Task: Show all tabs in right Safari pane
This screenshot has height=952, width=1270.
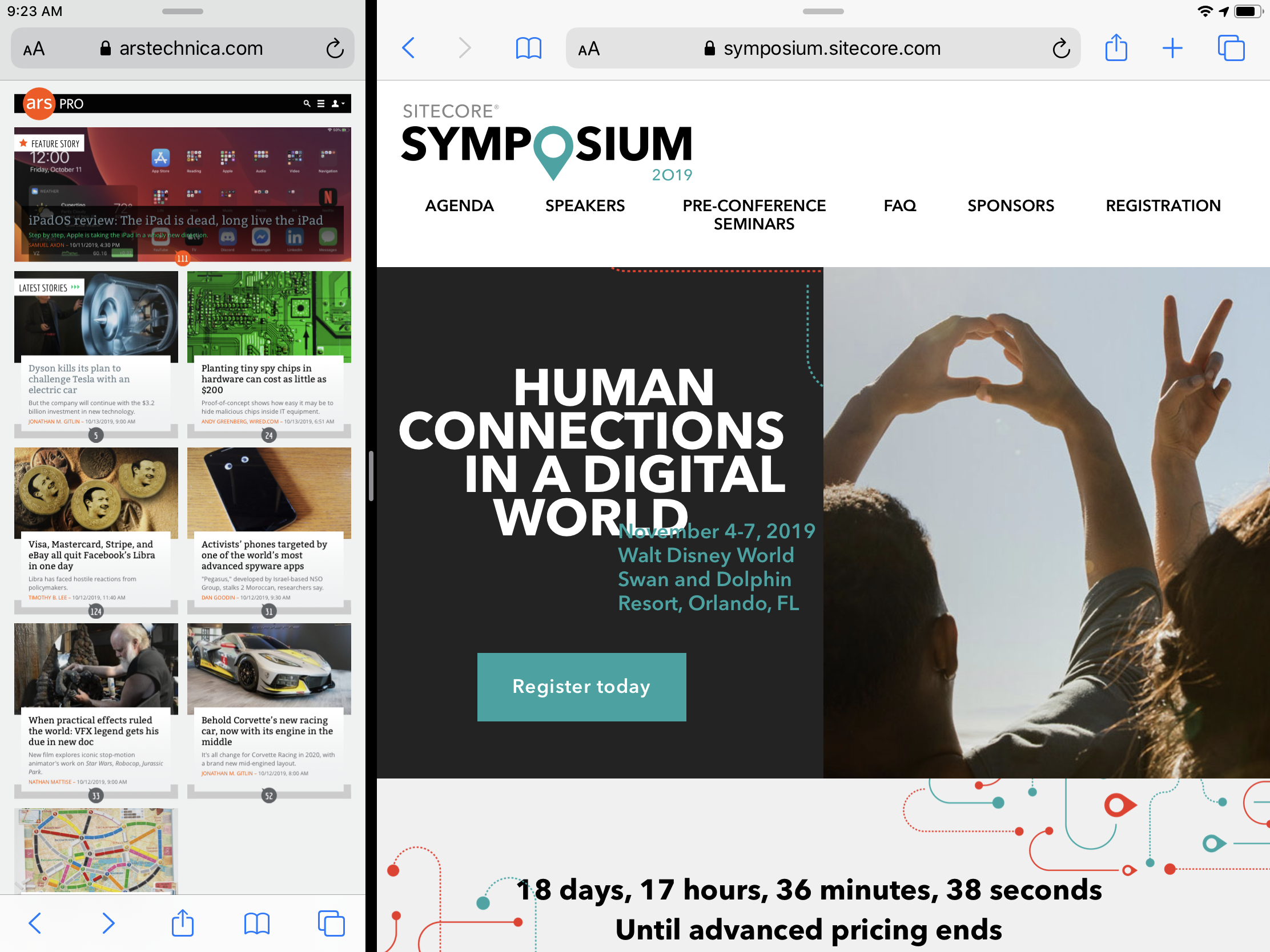Action: tap(1231, 48)
